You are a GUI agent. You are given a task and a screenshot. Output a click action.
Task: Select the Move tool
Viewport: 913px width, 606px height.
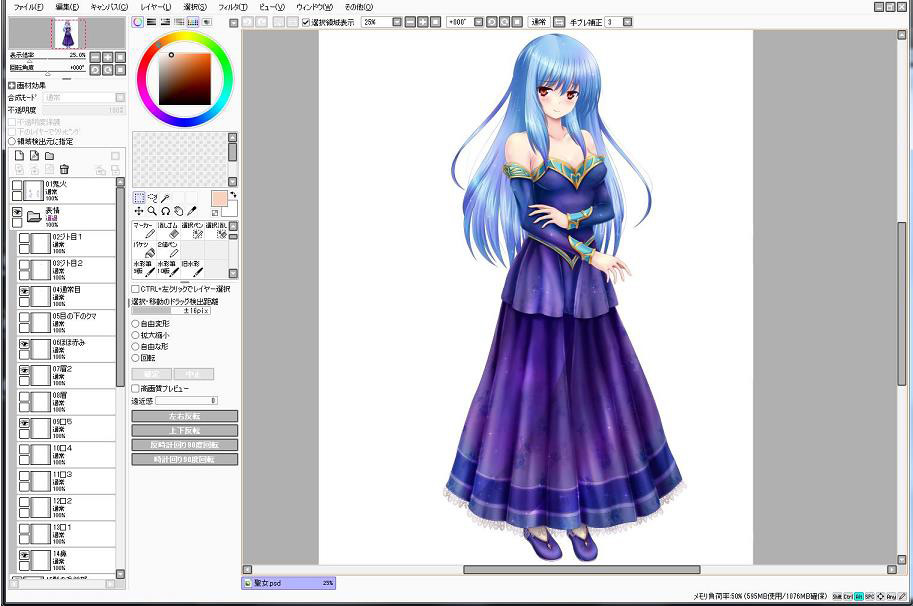pyautogui.click(x=139, y=212)
